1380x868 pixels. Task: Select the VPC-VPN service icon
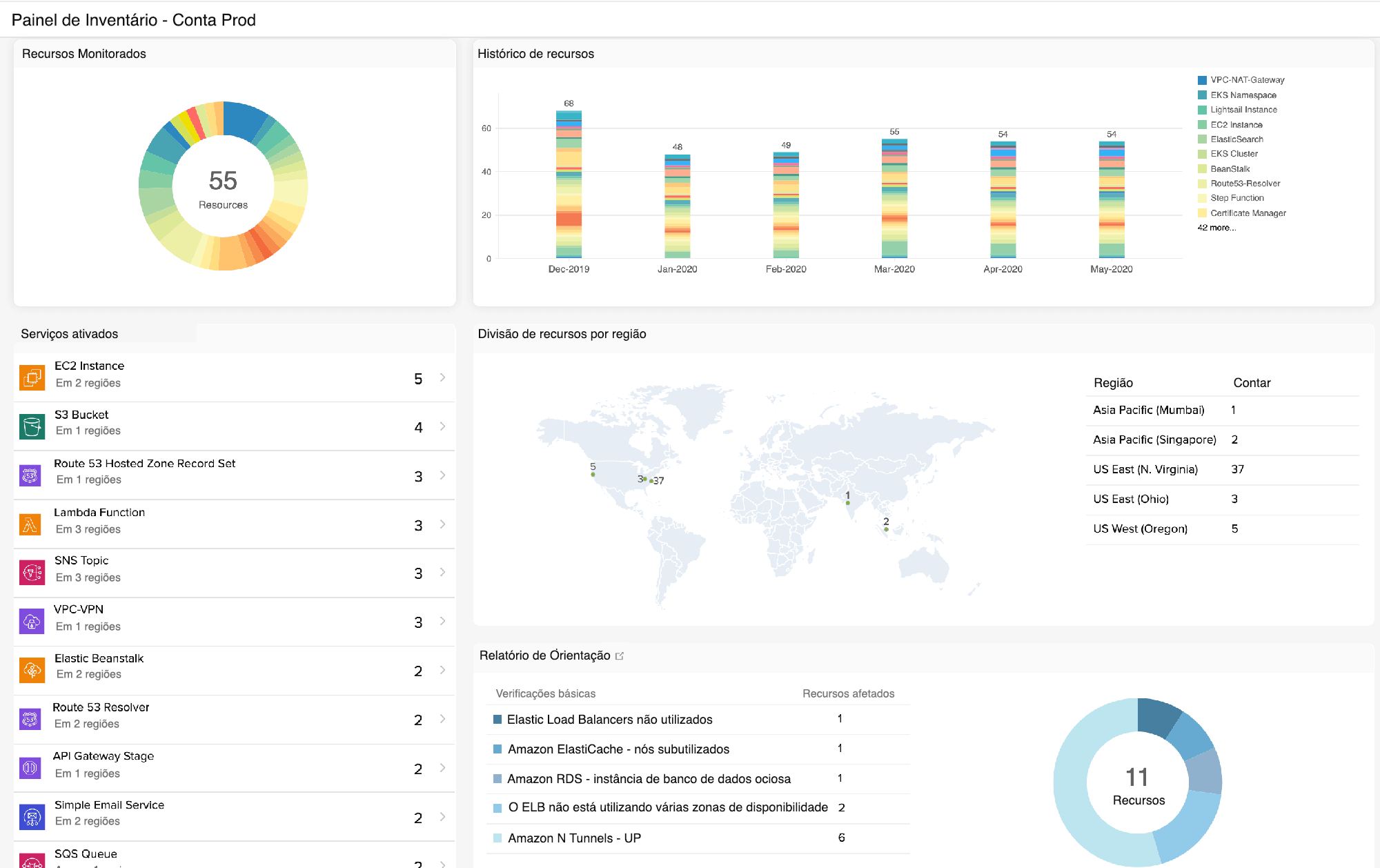click(x=31, y=621)
